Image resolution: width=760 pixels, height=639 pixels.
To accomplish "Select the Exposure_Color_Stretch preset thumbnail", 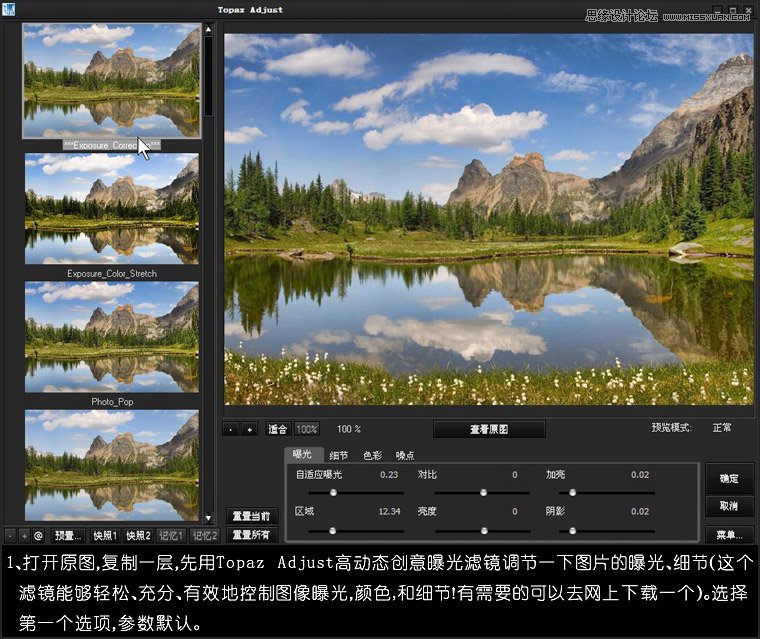I will coord(111,208).
